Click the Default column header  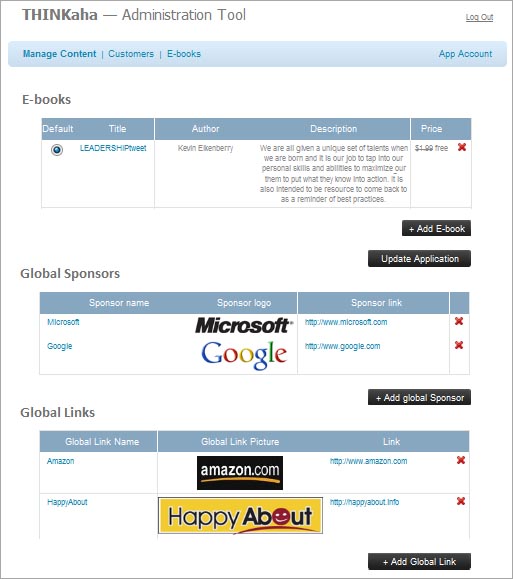tap(58, 129)
